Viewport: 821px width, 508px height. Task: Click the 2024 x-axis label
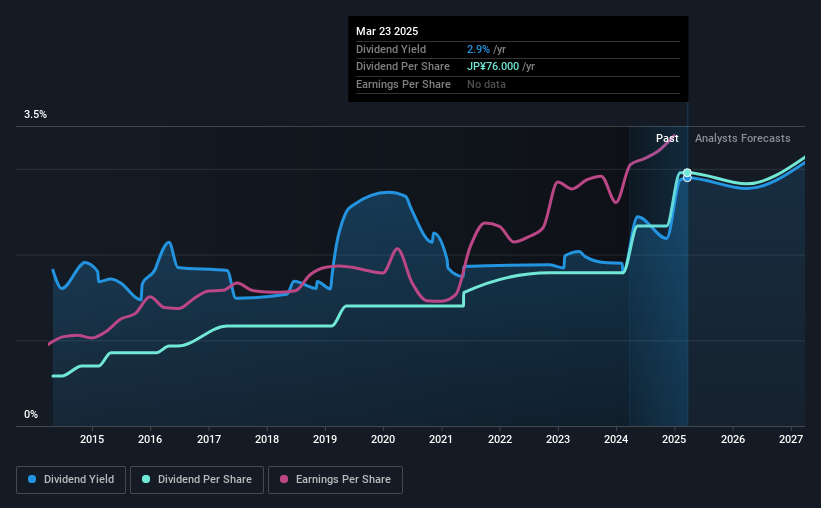(x=616, y=439)
